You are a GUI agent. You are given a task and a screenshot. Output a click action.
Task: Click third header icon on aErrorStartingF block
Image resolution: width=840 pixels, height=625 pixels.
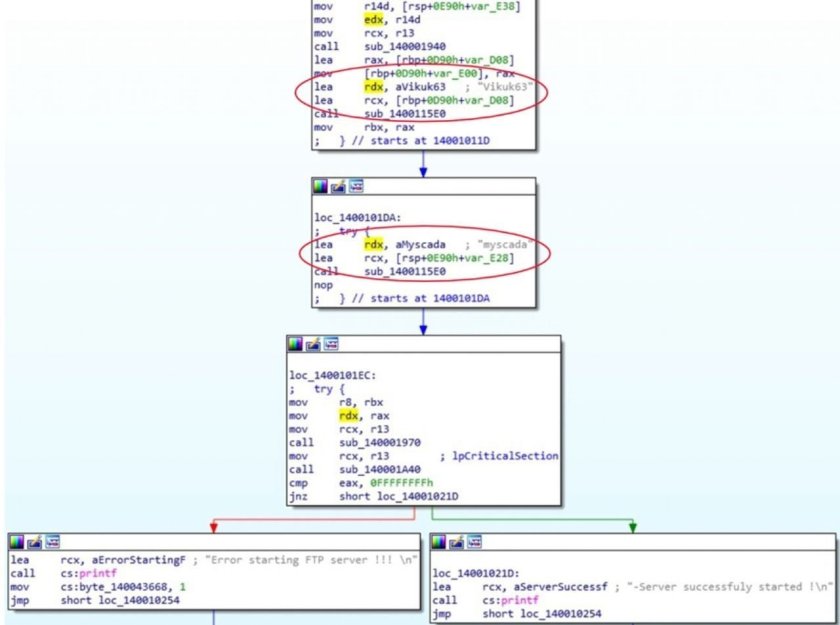(x=52, y=542)
